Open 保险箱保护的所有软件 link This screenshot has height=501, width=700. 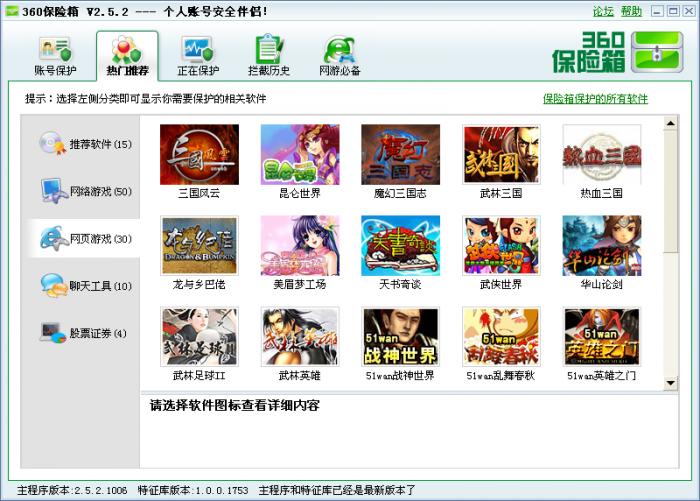click(595, 99)
